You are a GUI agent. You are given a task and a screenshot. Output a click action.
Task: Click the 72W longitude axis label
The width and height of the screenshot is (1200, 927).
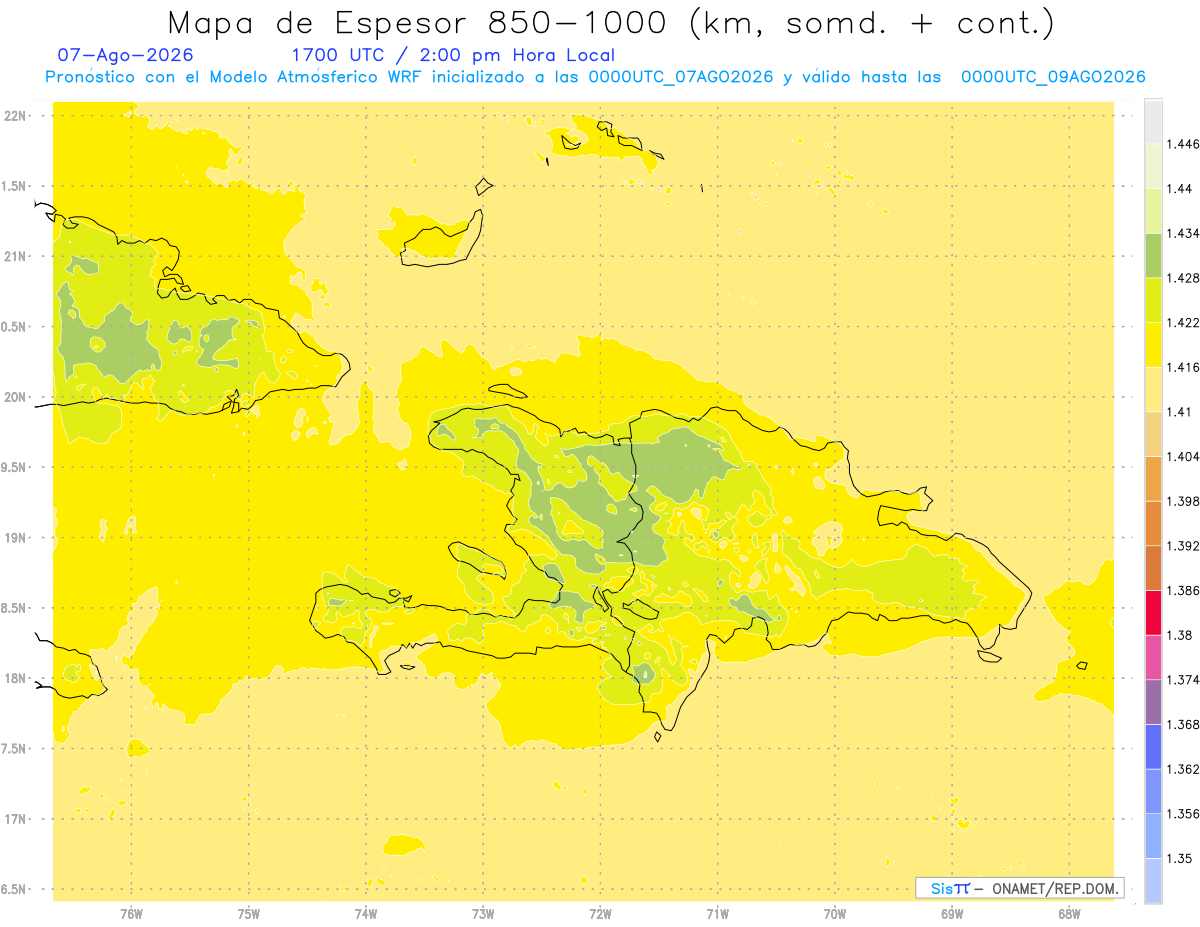click(600, 914)
